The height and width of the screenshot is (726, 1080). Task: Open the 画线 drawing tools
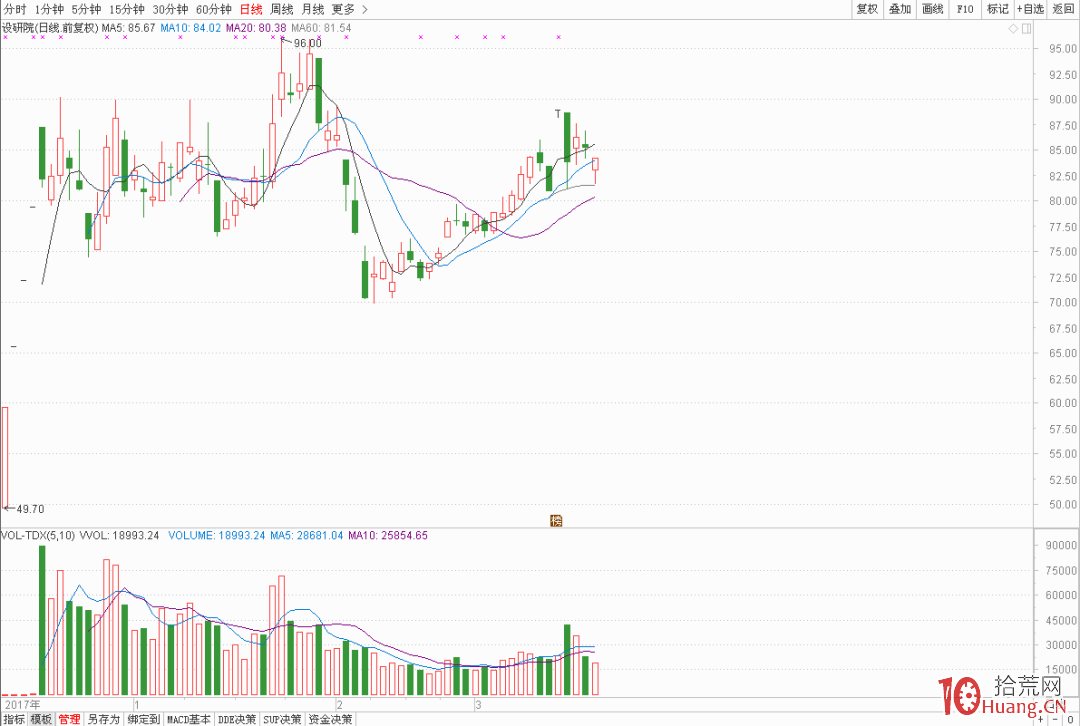point(933,9)
